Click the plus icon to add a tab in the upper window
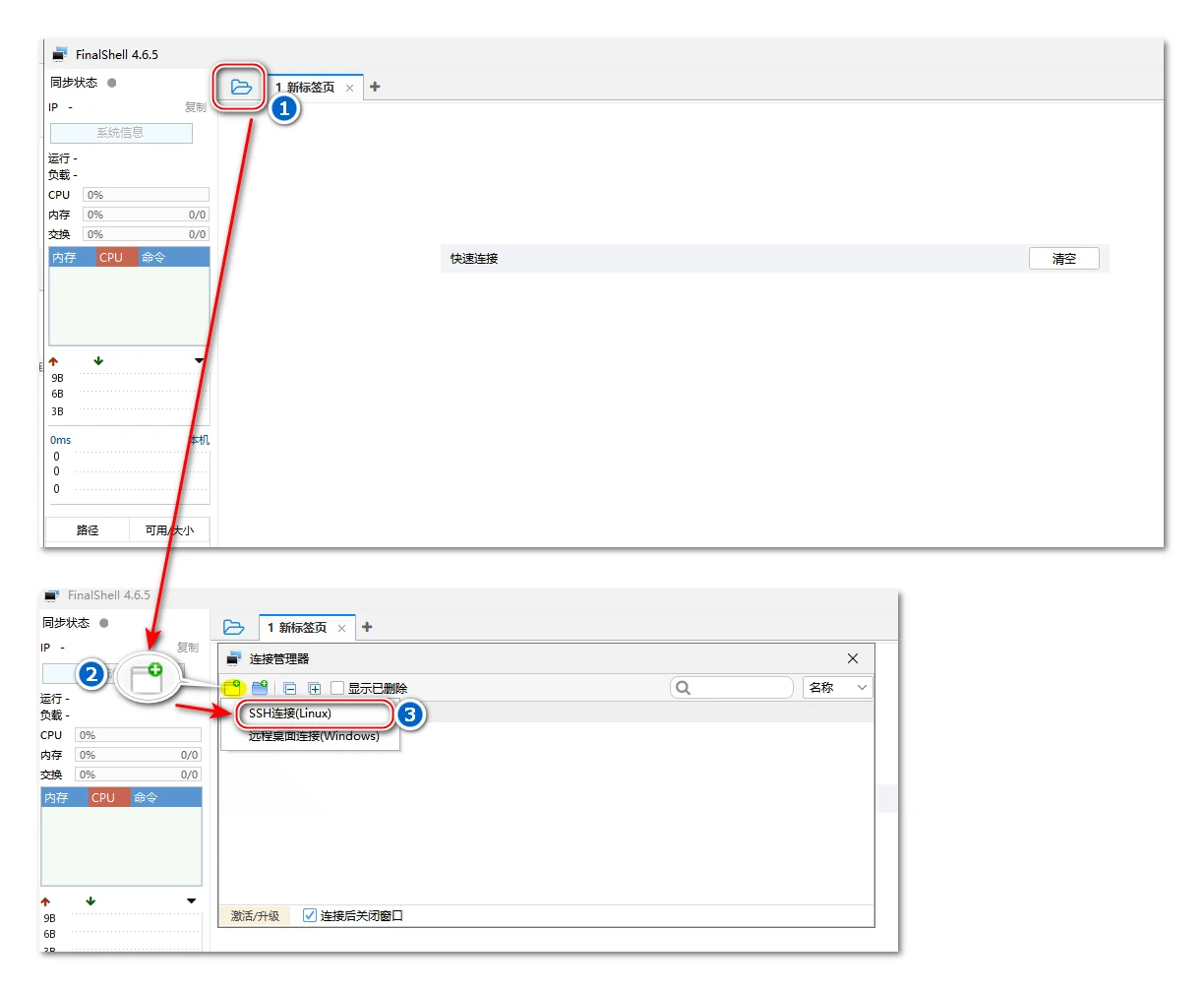This screenshot has width=1204, height=992. point(375,87)
